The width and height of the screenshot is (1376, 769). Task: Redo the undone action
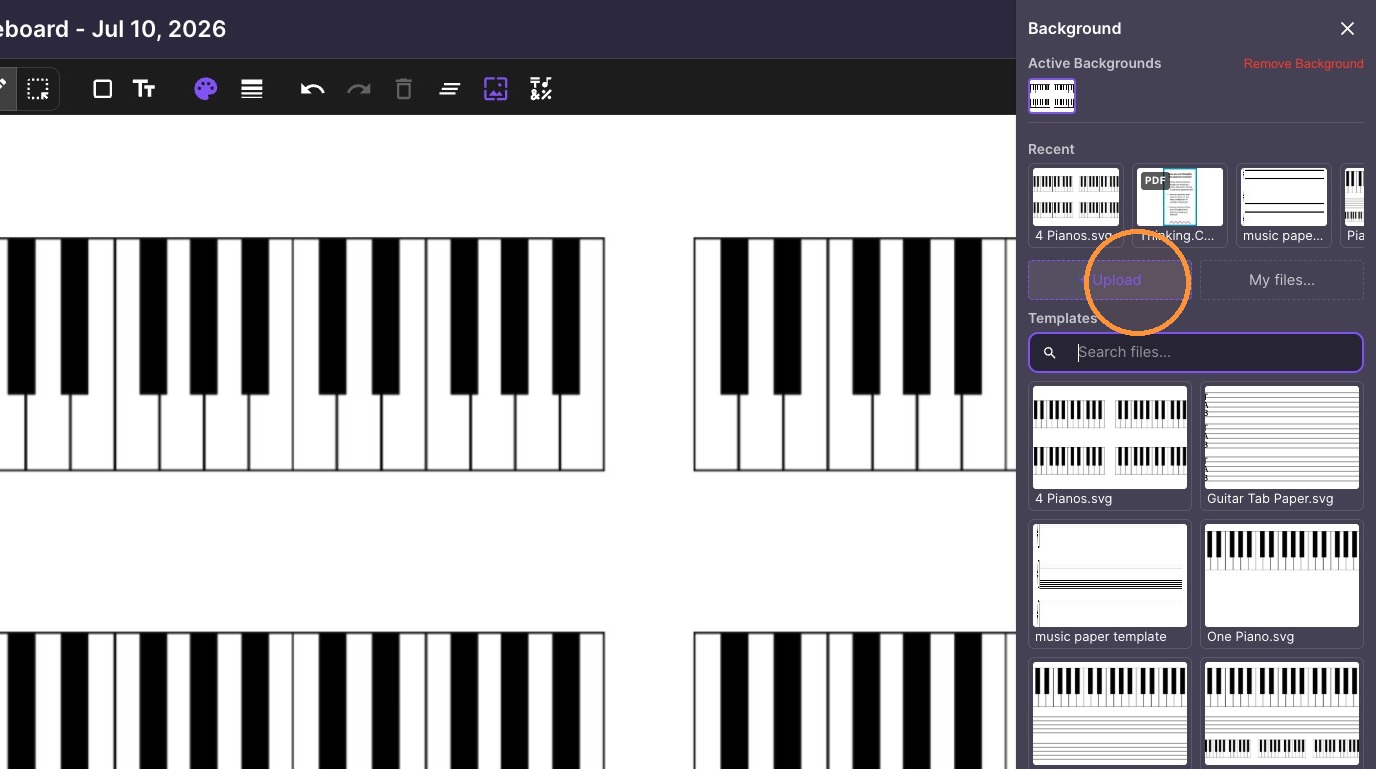[x=358, y=89]
